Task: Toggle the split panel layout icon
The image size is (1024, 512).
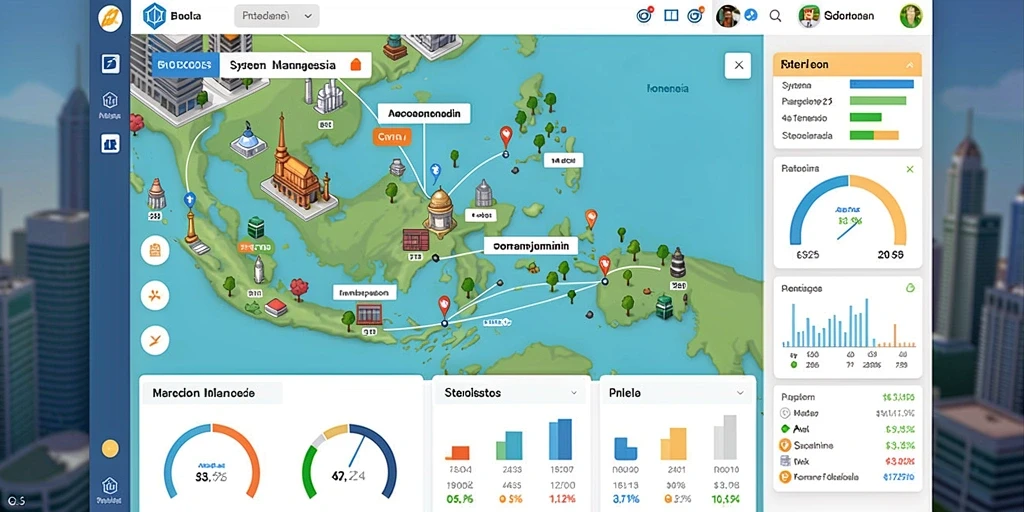Action: tap(671, 16)
